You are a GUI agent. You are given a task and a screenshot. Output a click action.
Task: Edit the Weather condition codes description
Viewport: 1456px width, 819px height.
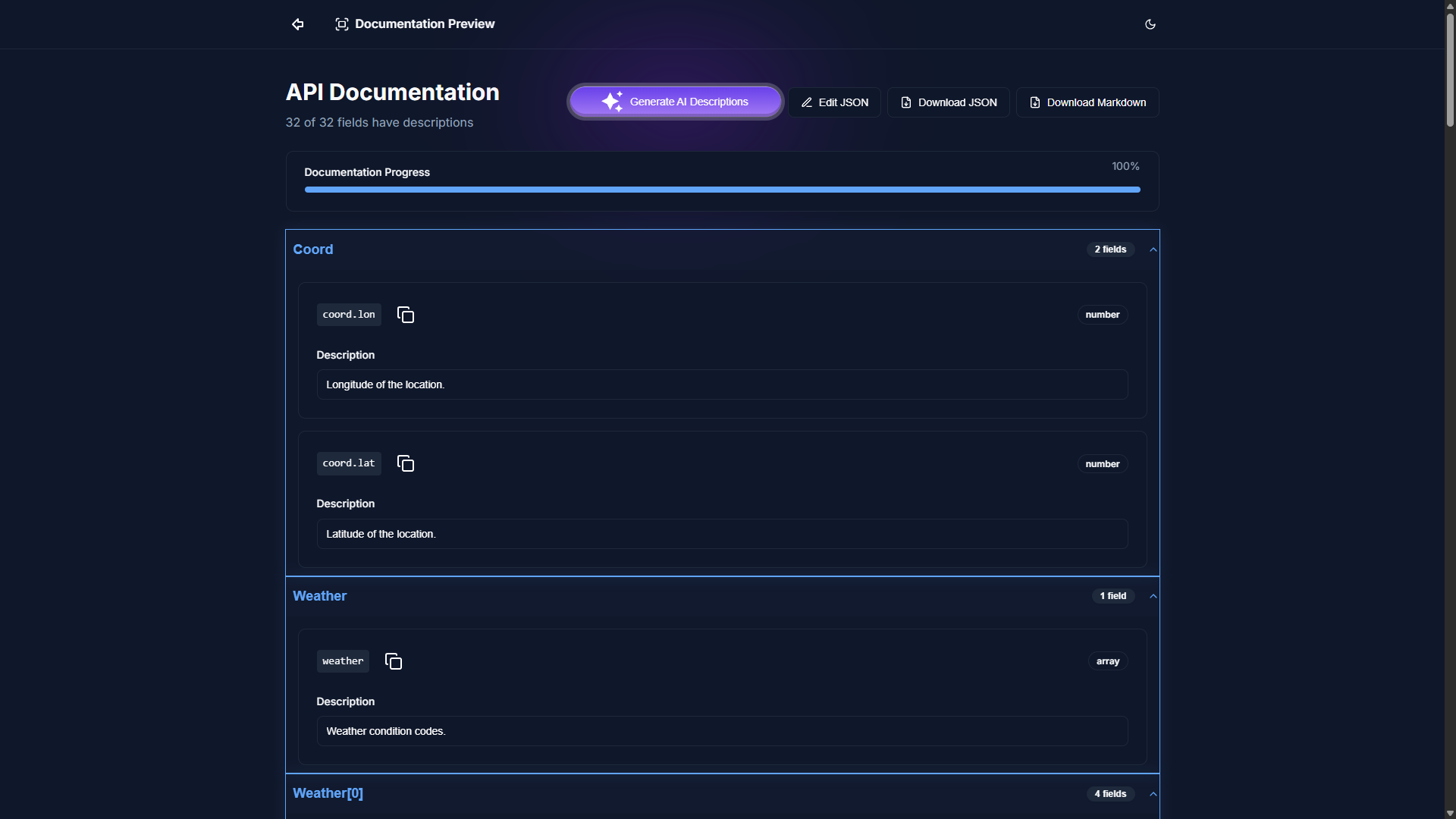pyautogui.click(x=721, y=731)
